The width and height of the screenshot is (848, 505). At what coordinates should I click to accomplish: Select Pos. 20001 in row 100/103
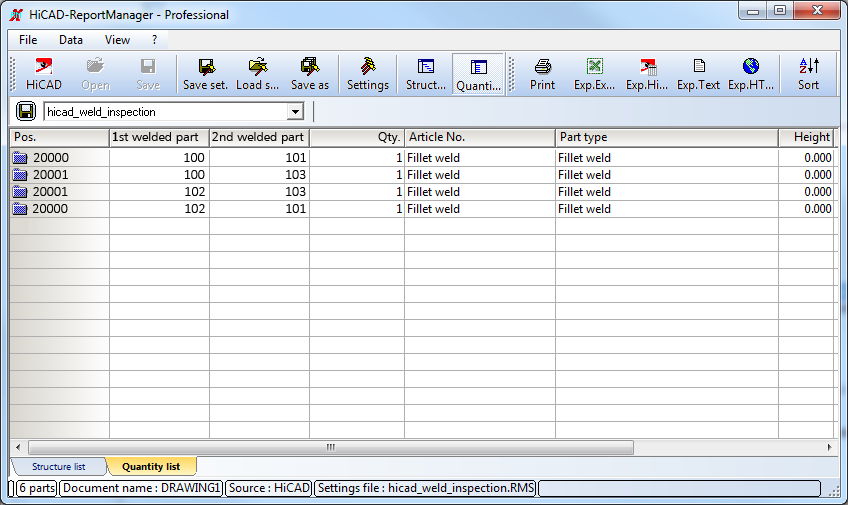click(51, 175)
